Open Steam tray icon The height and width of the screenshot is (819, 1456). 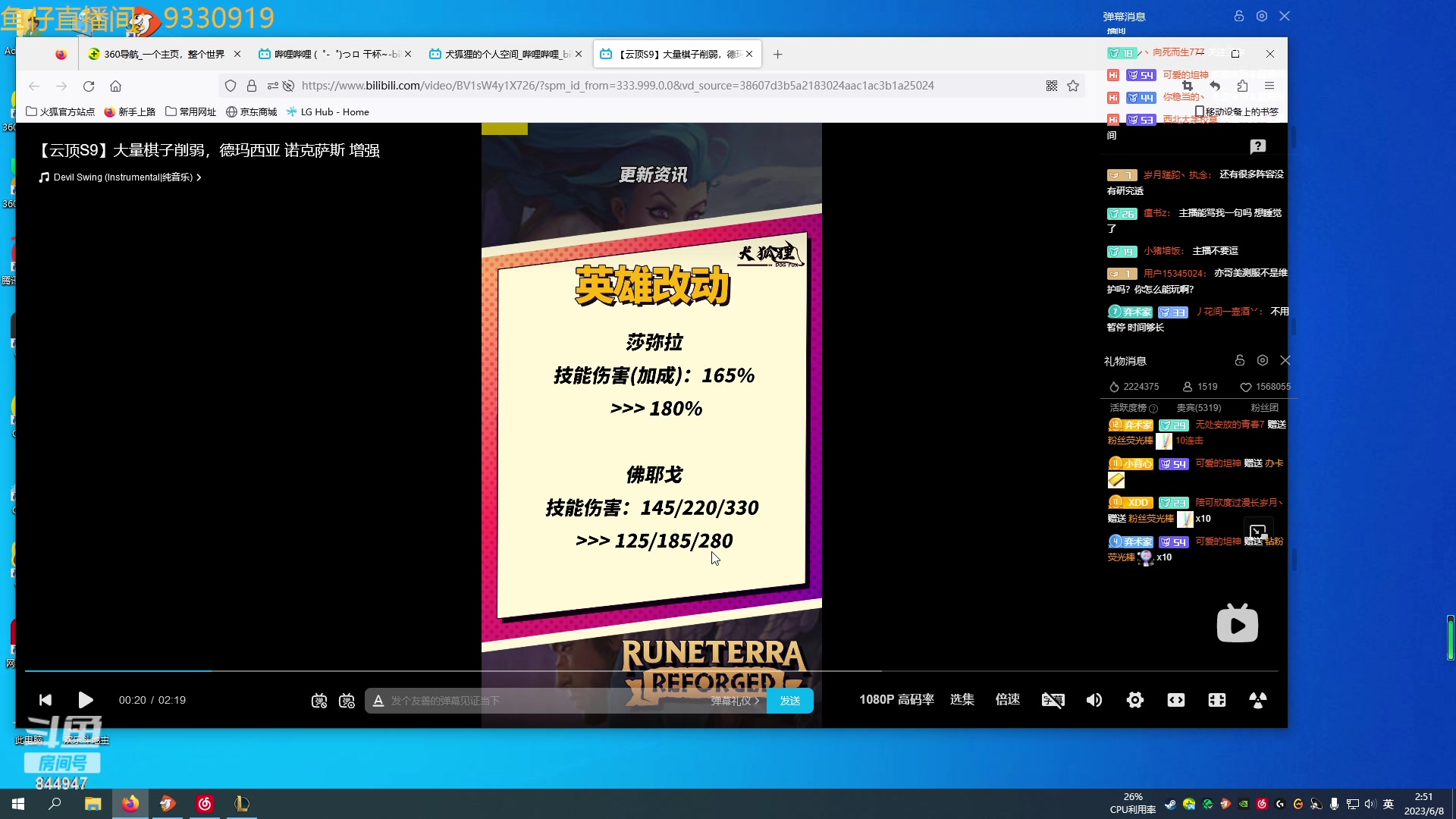point(1170,804)
